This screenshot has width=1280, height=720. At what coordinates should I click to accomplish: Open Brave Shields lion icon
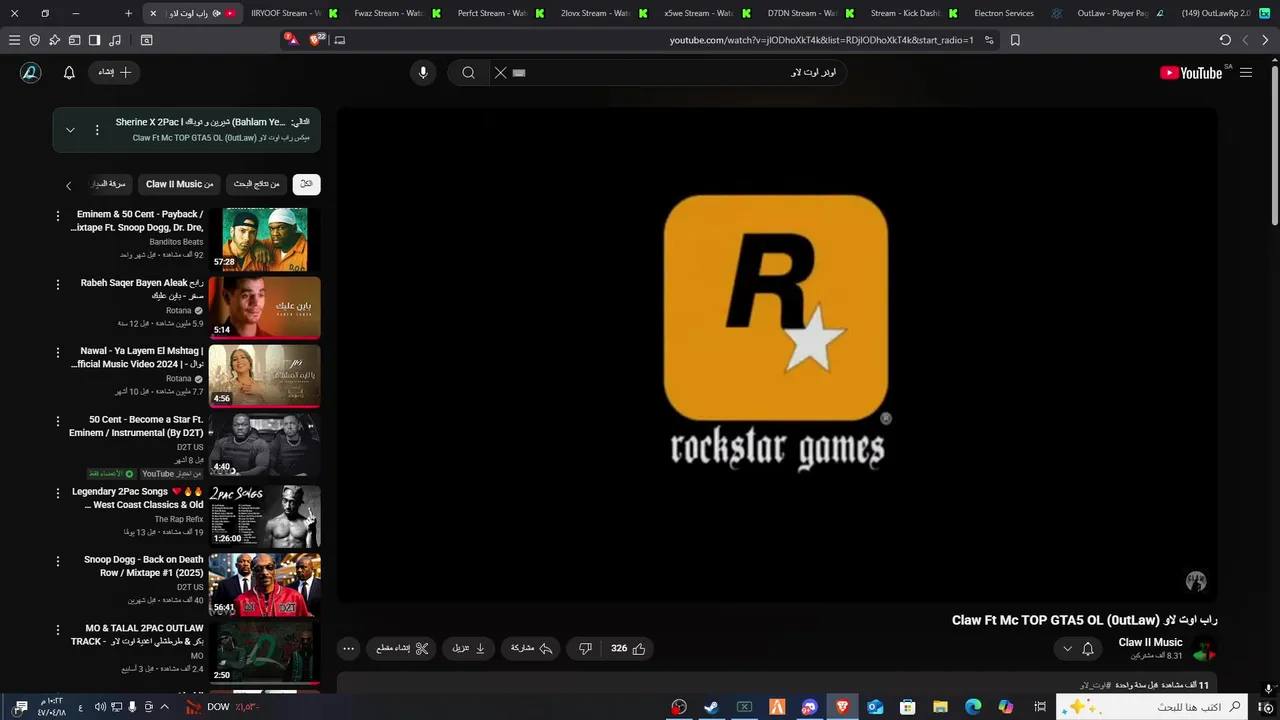pyautogui.click(x=317, y=40)
